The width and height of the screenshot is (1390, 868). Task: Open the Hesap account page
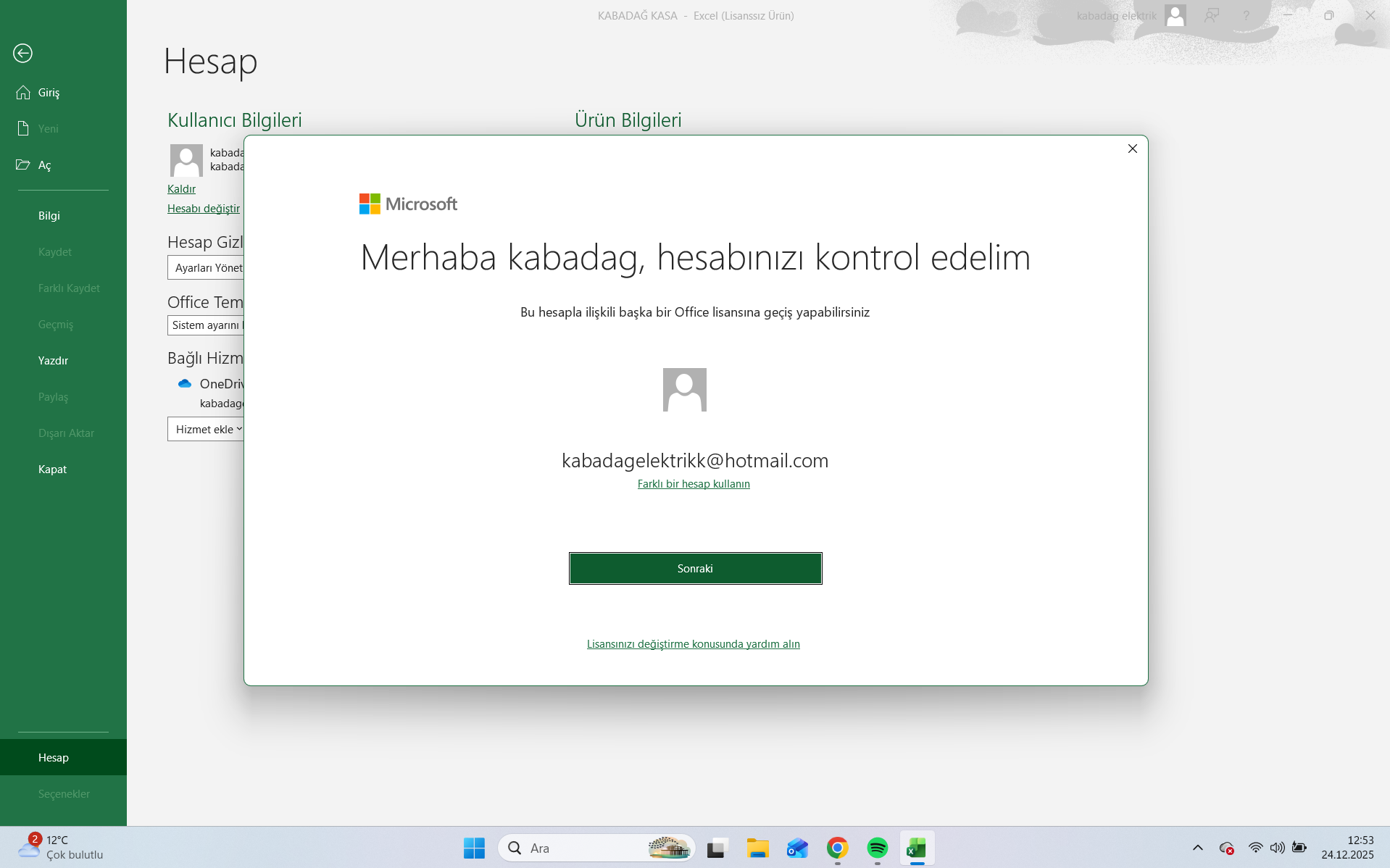(x=63, y=757)
